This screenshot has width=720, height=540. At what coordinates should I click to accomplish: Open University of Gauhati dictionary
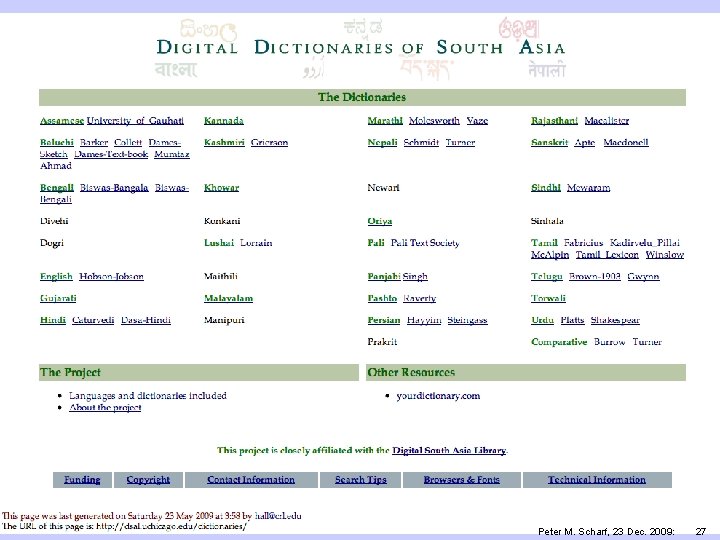[x=135, y=121]
